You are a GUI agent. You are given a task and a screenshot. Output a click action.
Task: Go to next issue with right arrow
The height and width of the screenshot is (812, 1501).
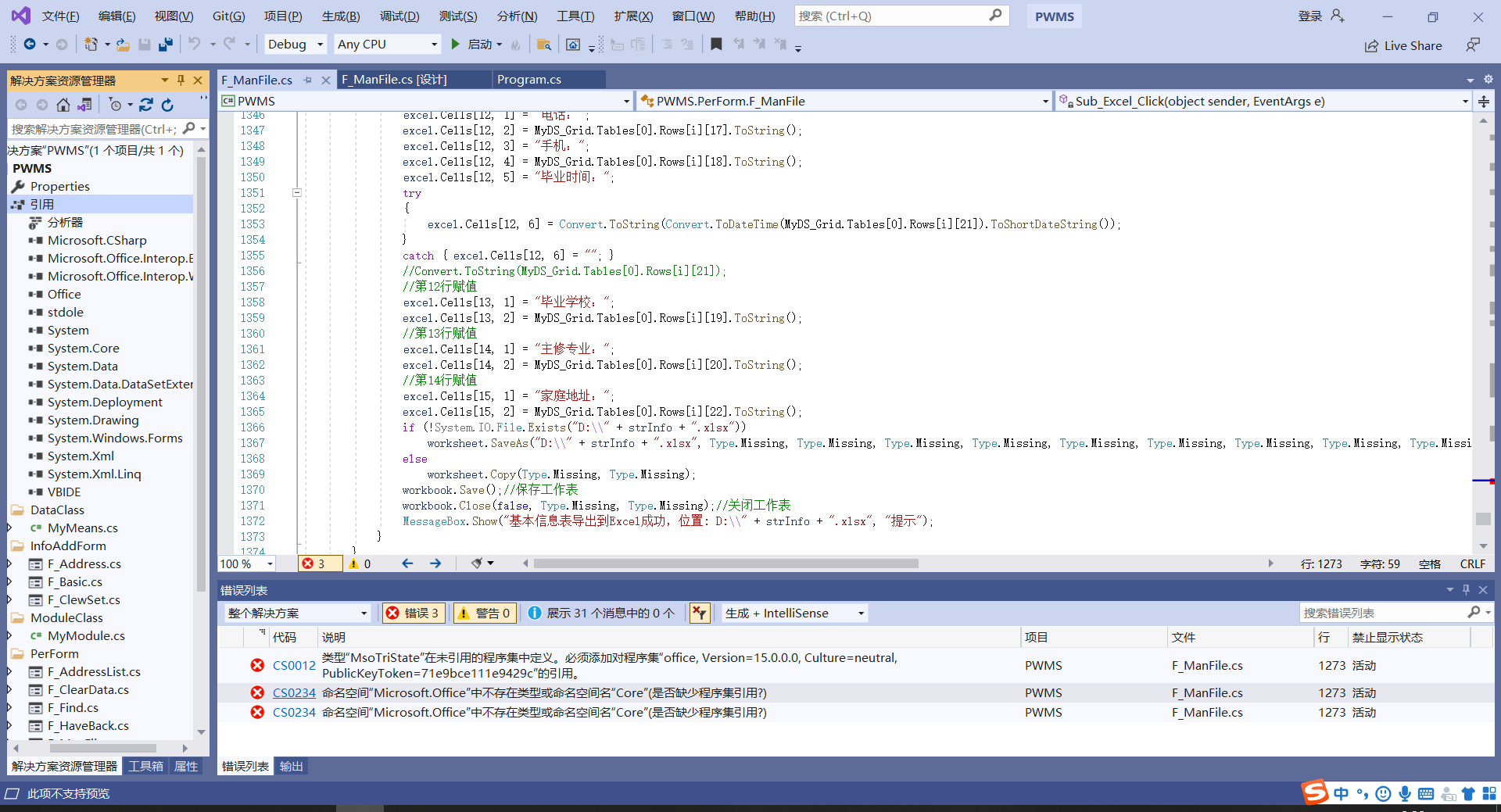coord(435,563)
